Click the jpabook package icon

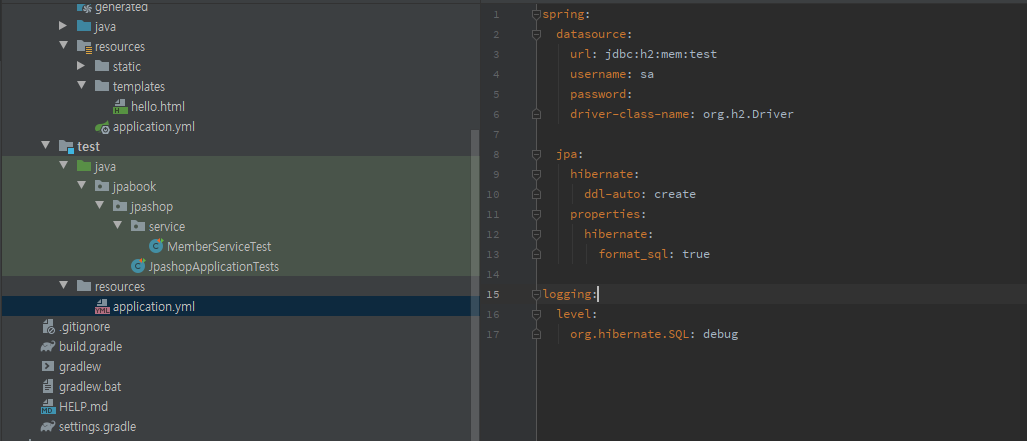102,186
